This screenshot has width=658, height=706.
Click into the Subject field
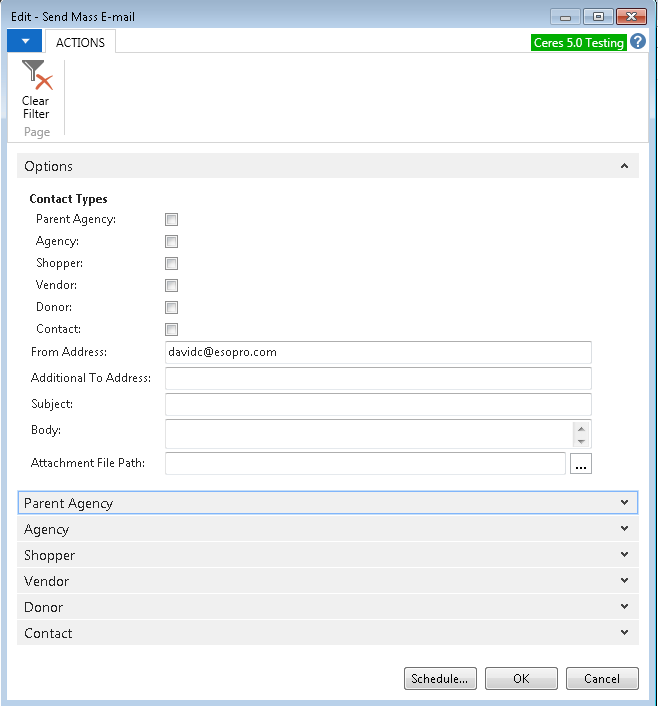(378, 405)
